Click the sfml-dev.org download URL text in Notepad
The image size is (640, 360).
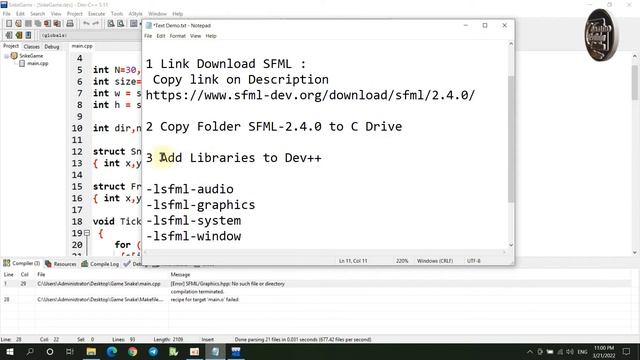point(310,95)
